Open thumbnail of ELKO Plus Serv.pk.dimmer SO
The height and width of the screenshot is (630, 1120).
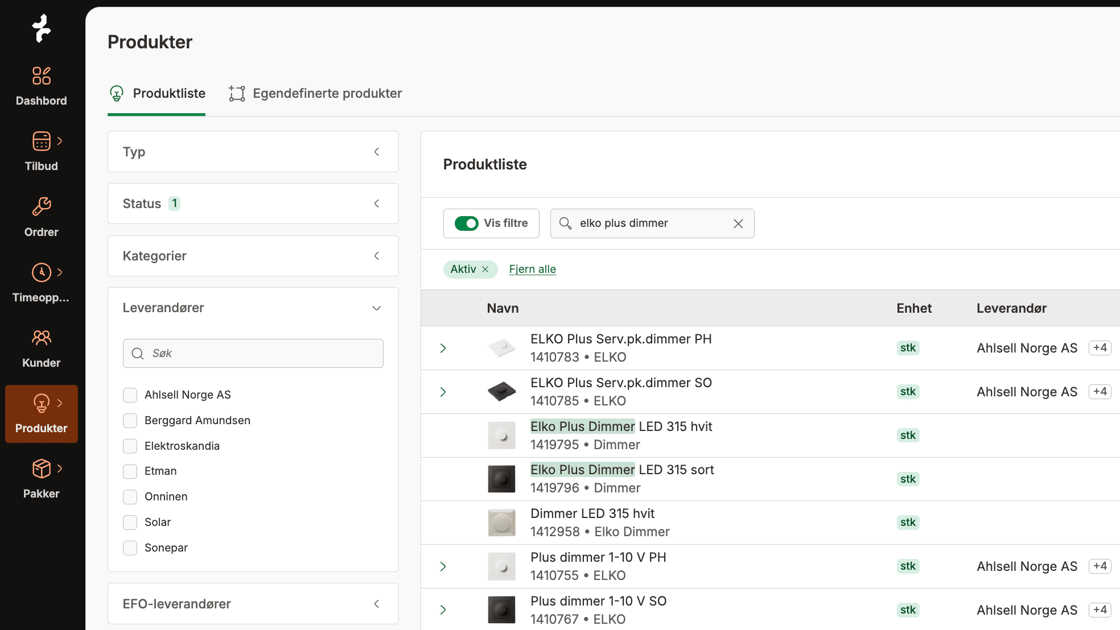(501, 392)
